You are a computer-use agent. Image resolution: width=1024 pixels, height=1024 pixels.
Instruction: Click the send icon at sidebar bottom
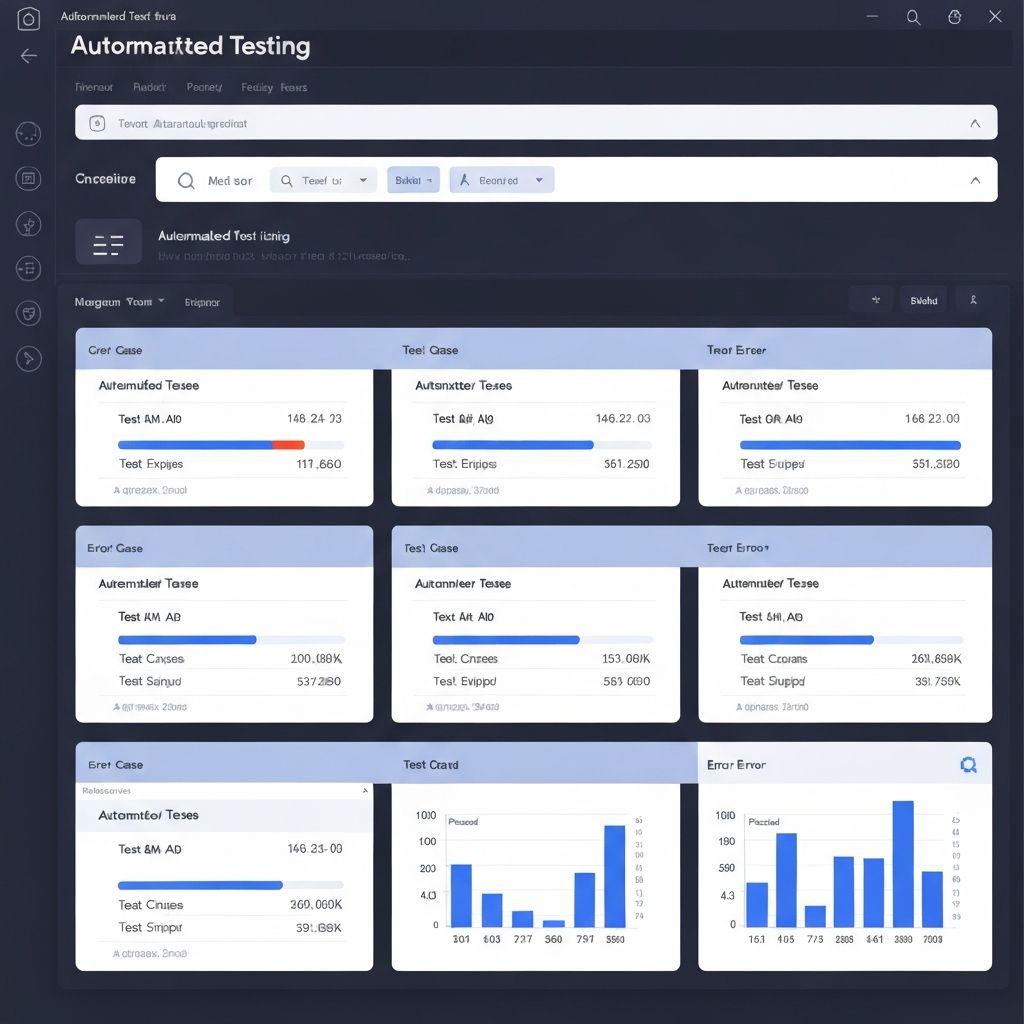point(28,358)
